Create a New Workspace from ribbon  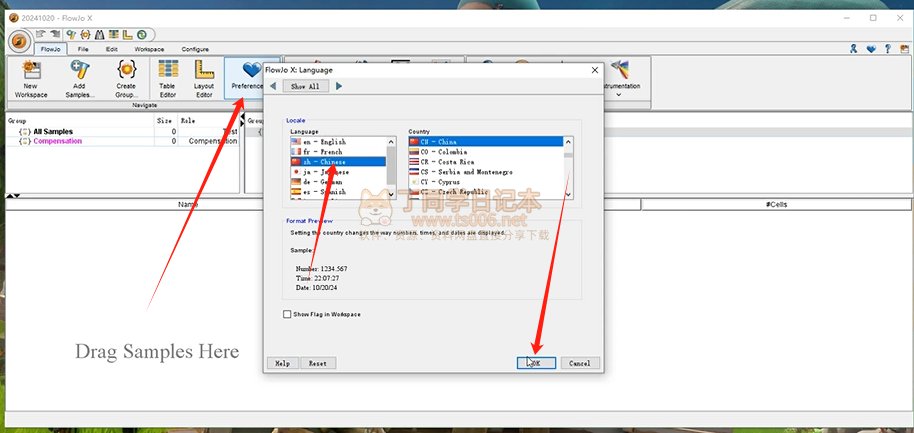(x=31, y=79)
